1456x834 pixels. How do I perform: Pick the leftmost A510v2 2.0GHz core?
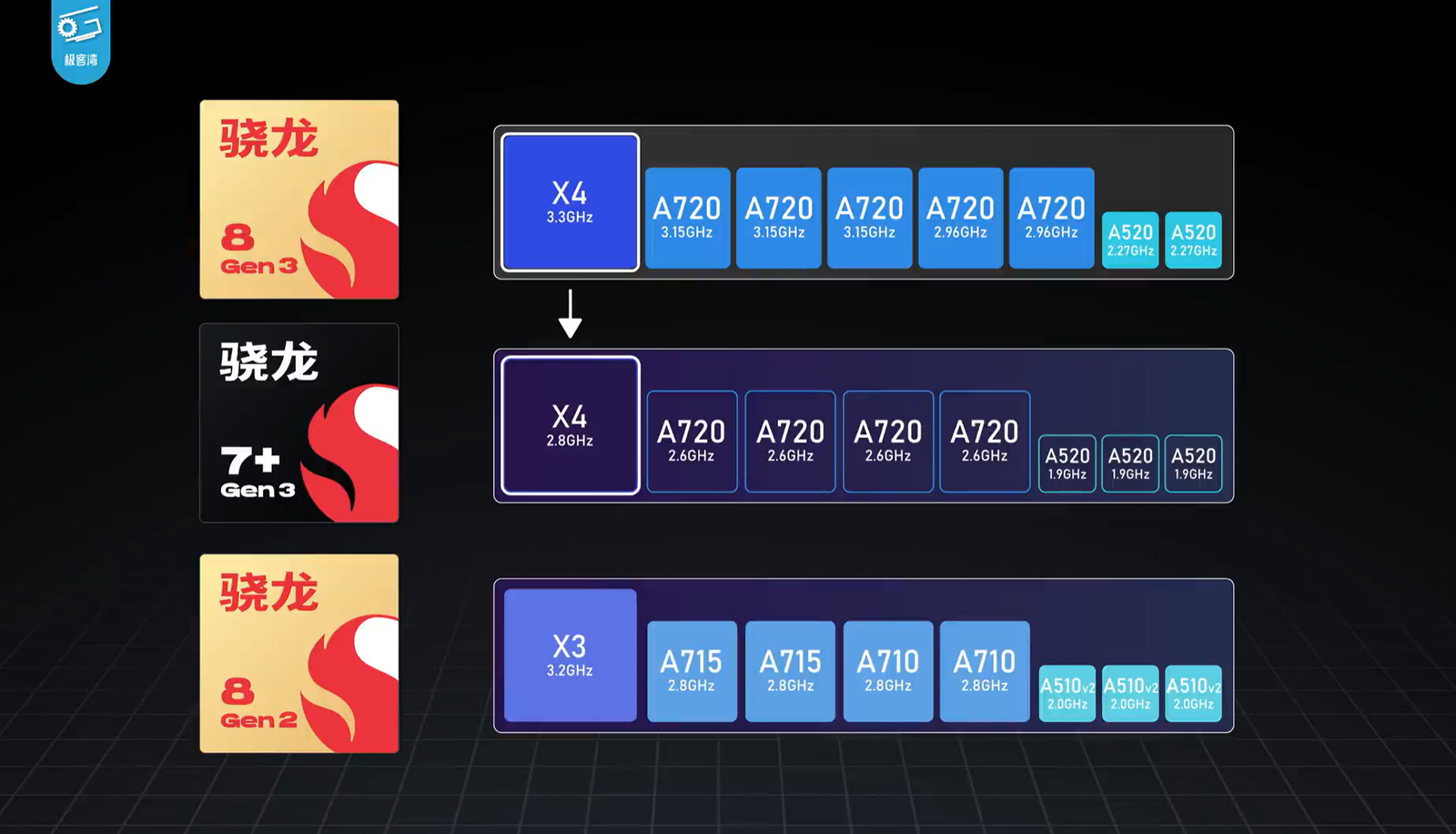point(1067,694)
